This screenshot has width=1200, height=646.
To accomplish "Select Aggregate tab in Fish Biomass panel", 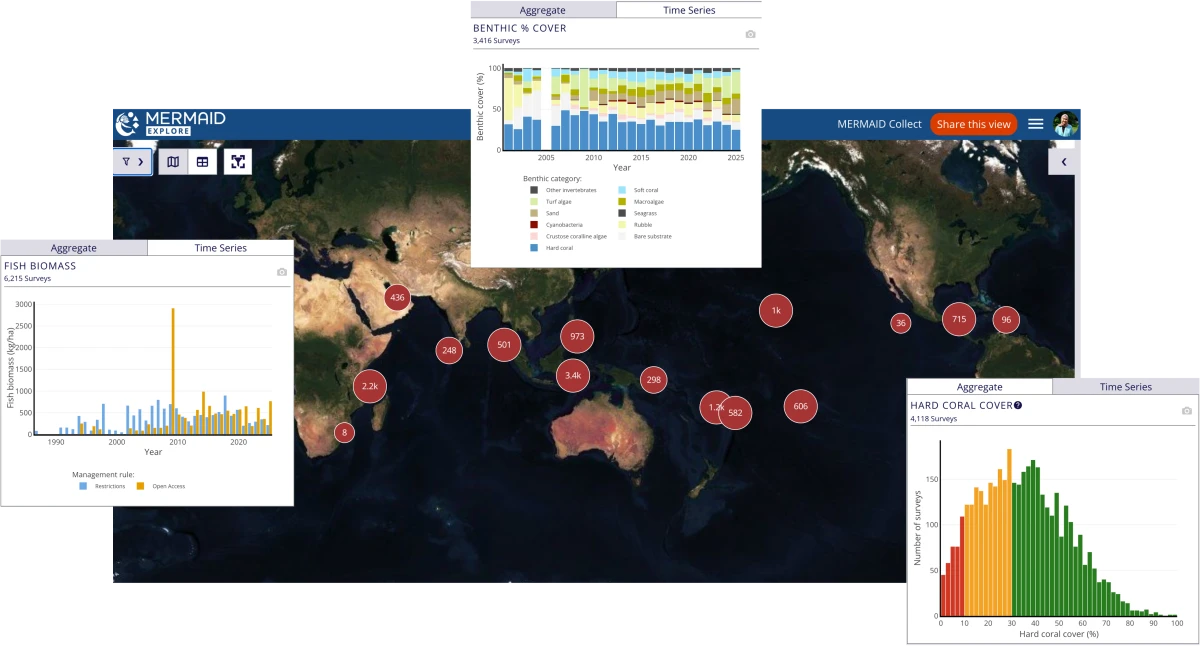I will tap(74, 248).
